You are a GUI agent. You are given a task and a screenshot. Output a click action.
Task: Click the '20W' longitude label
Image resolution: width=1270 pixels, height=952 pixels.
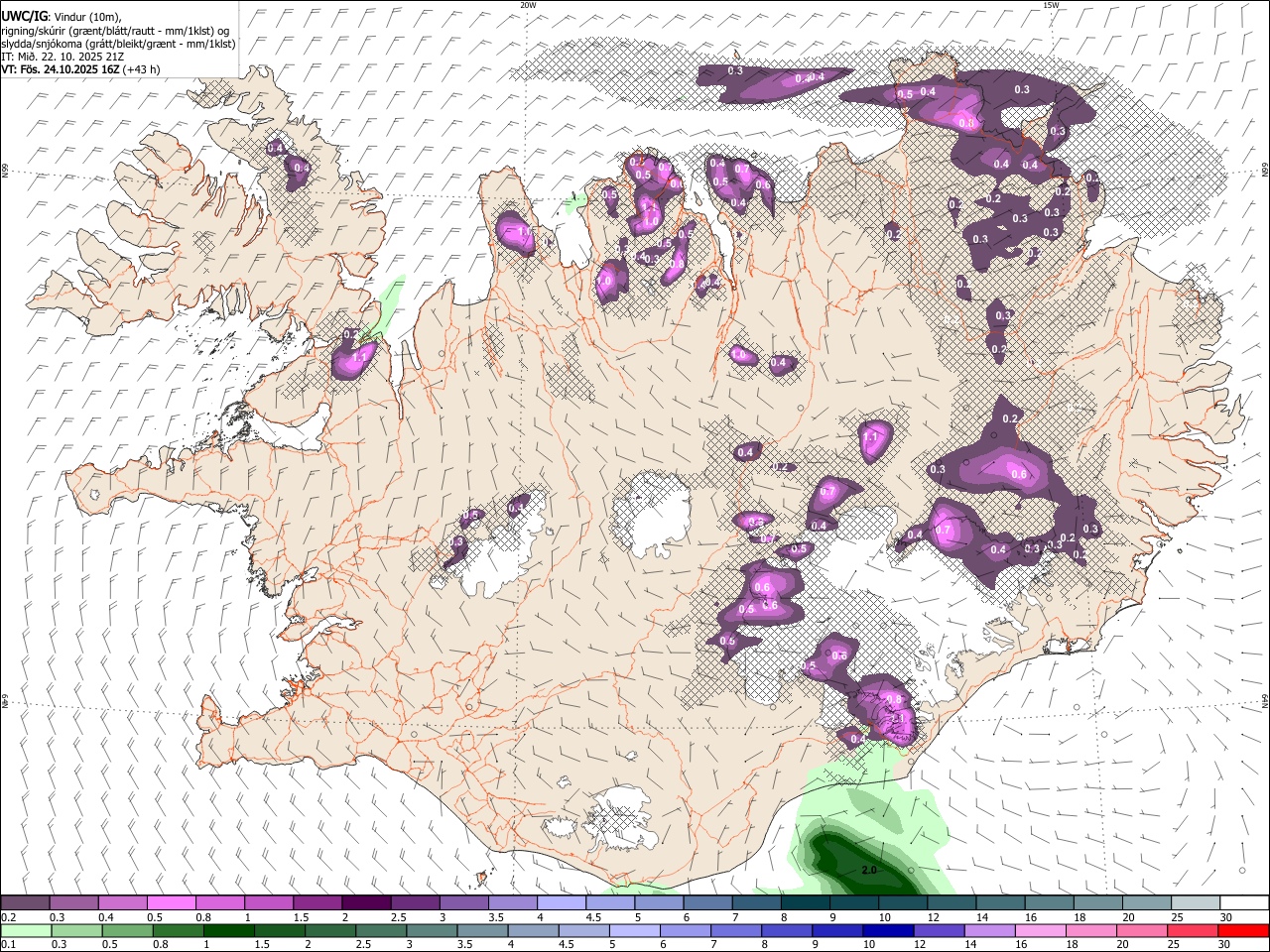528,5
